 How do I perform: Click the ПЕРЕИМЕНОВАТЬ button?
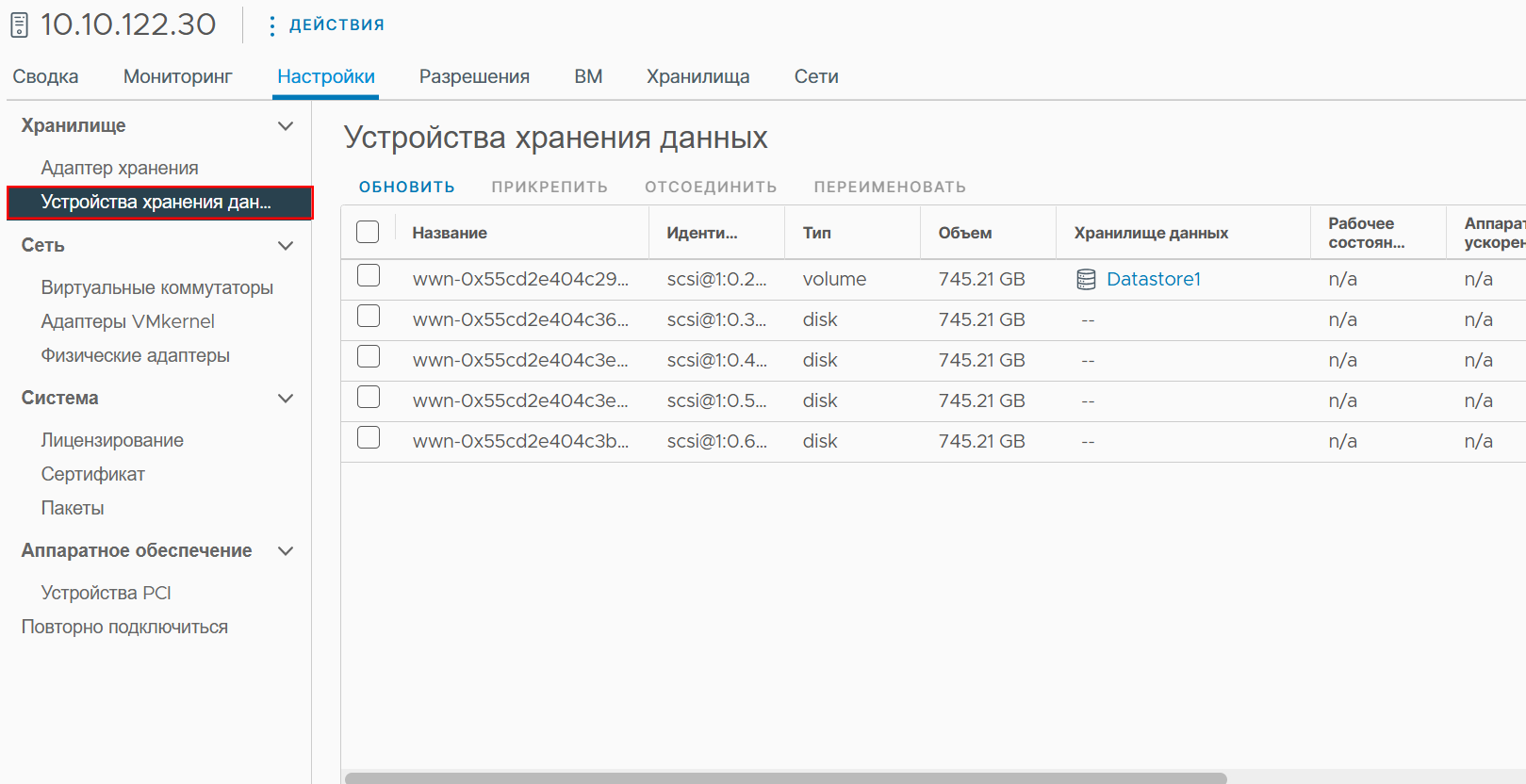(x=890, y=187)
